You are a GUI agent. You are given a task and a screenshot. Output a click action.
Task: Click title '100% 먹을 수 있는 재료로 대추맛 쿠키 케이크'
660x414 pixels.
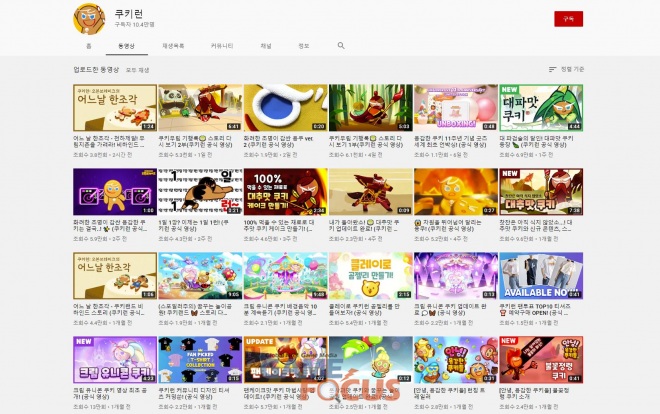coord(279,226)
